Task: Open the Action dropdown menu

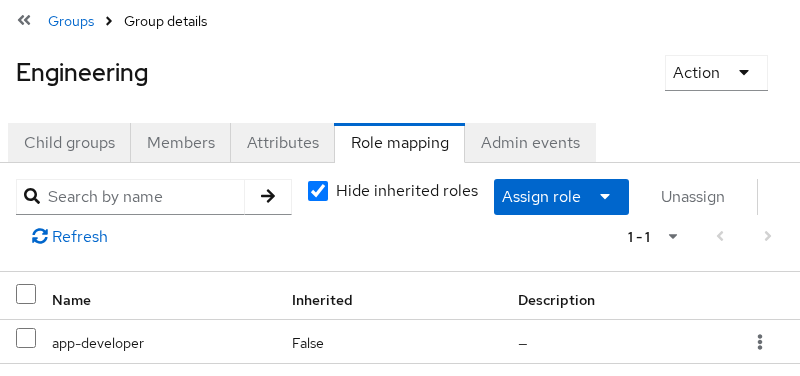Action: (716, 73)
